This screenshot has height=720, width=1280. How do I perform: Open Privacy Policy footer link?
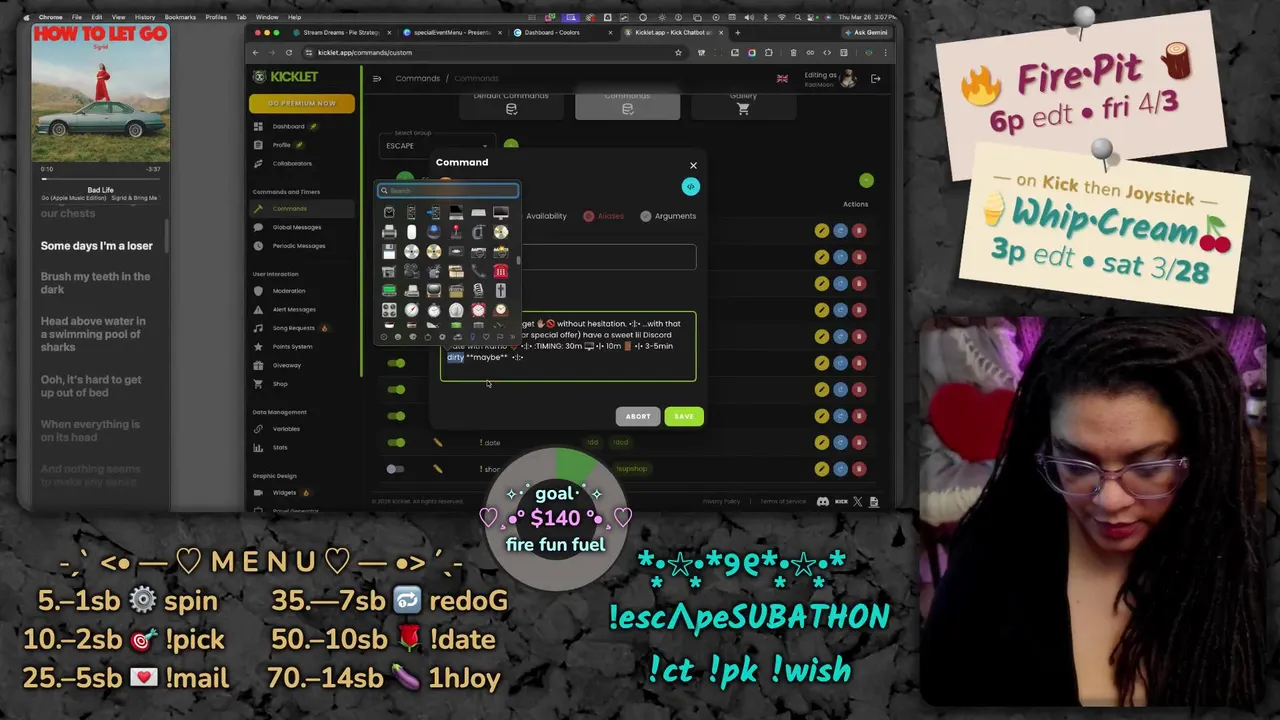(x=721, y=501)
